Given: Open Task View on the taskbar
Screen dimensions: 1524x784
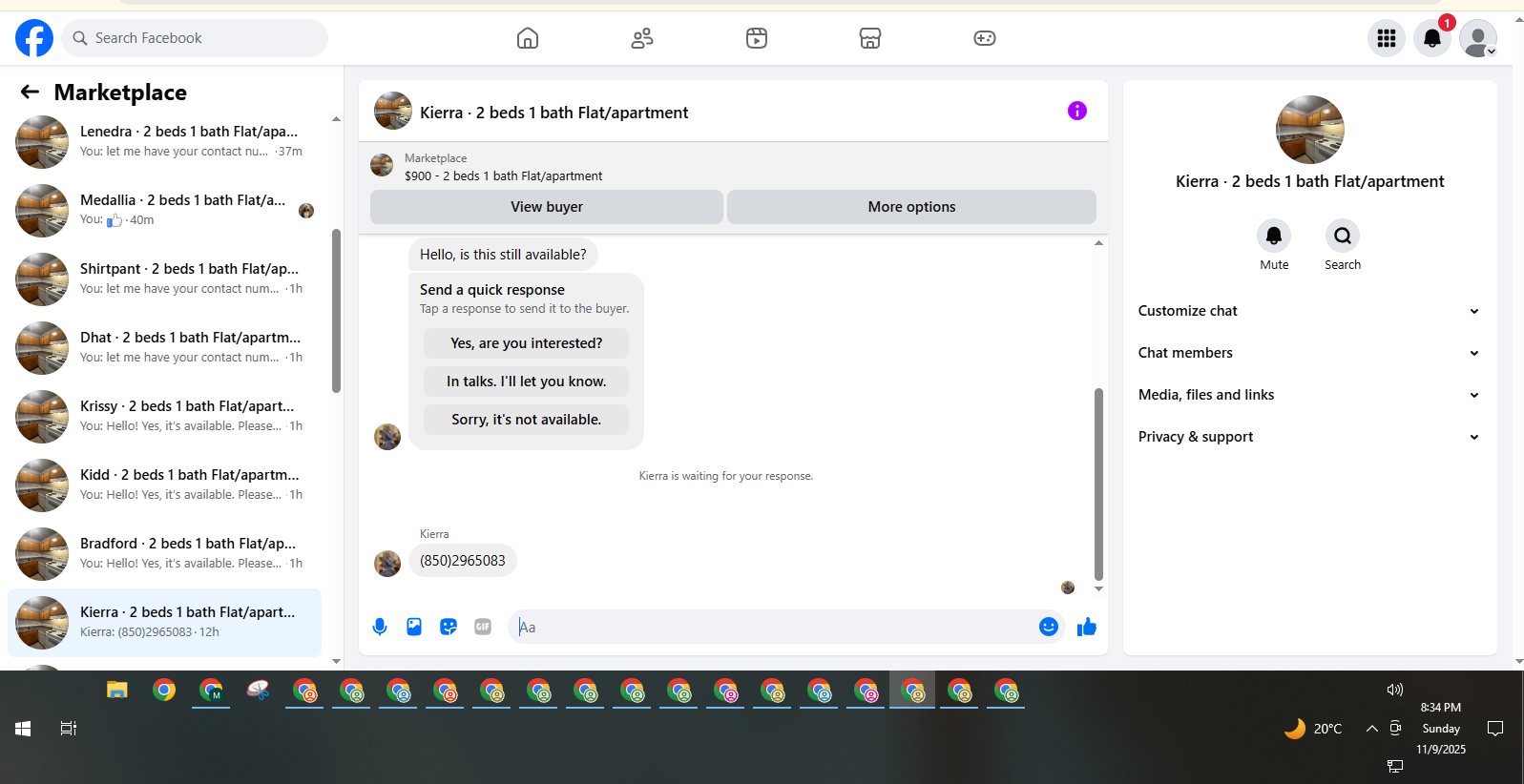Looking at the screenshot, I should pos(69,729).
